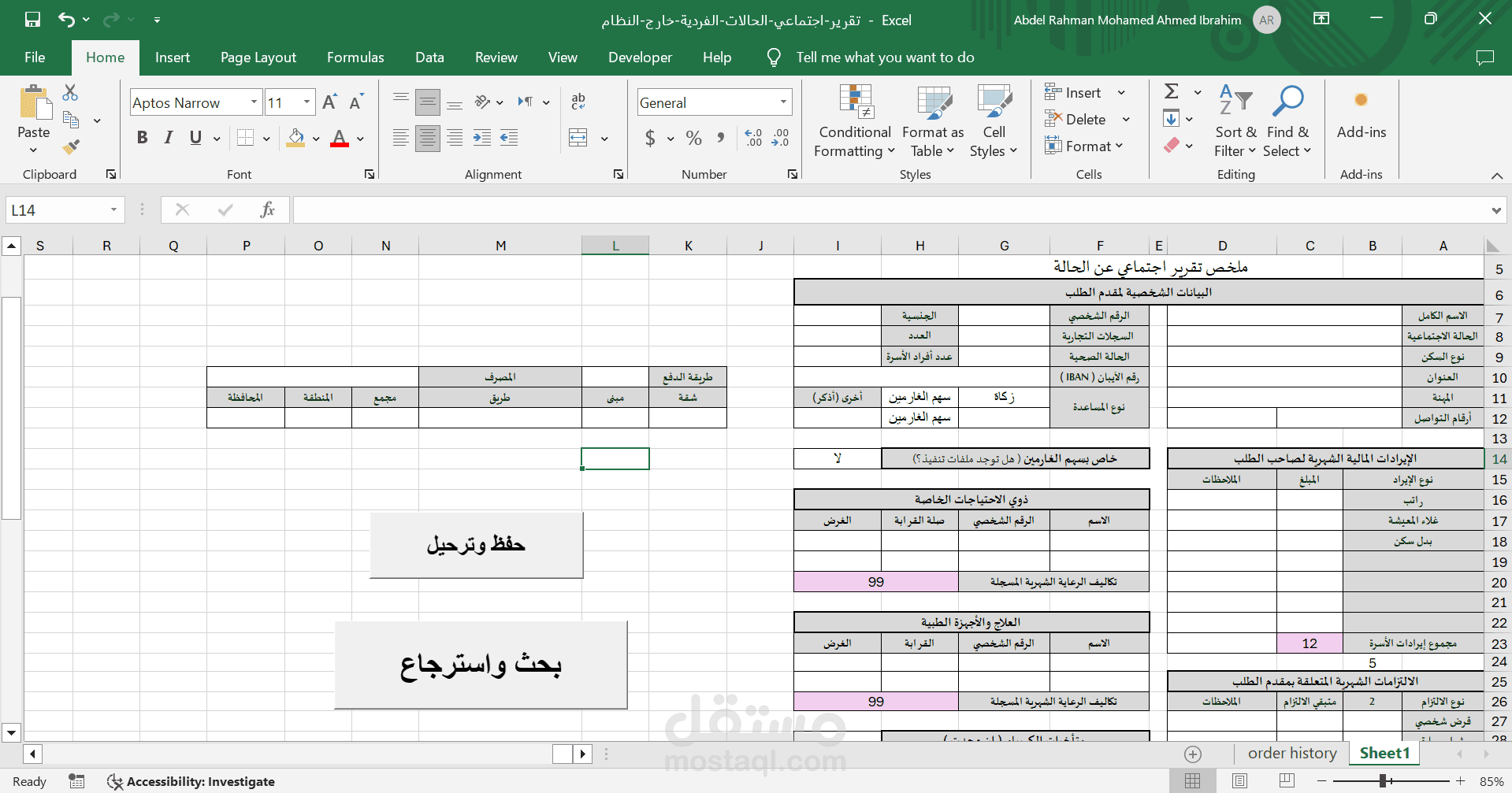
Task: Click the حفظ وترحيل button
Action: tap(475, 544)
